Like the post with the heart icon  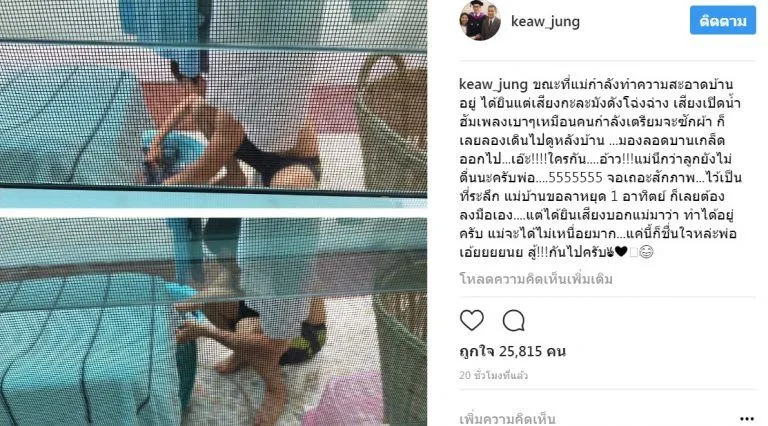(472, 321)
